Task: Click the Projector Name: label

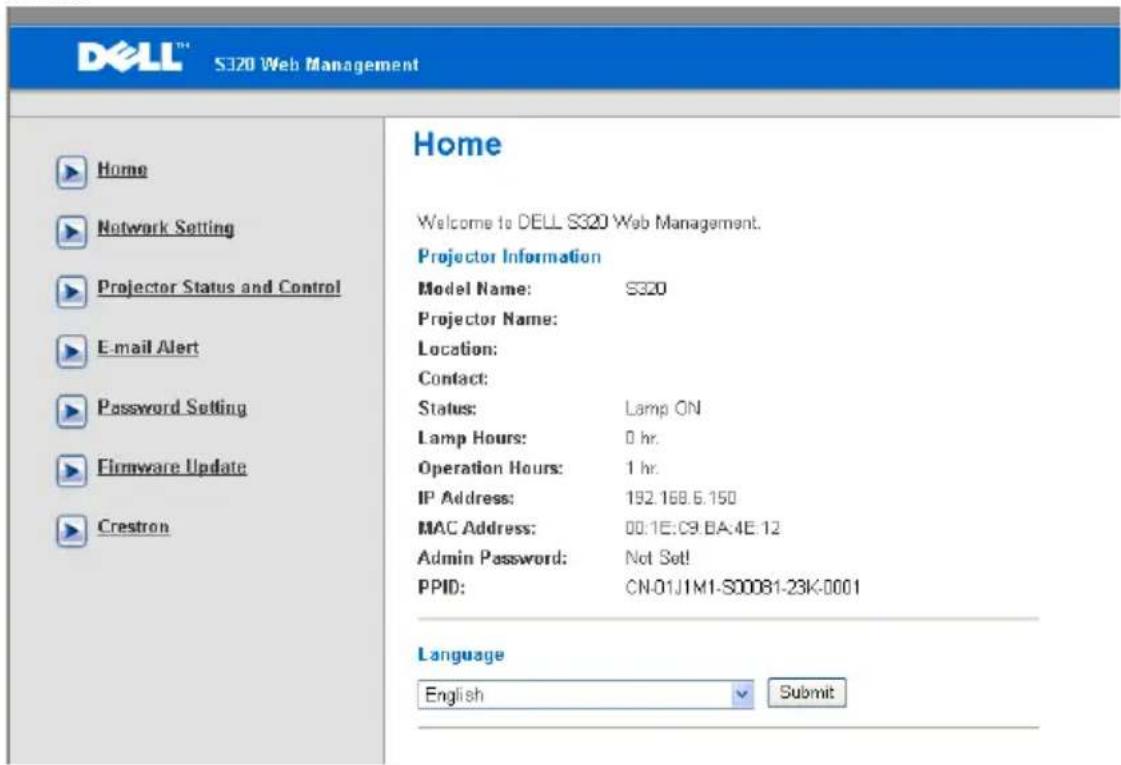Action: (x=488, y=319)
